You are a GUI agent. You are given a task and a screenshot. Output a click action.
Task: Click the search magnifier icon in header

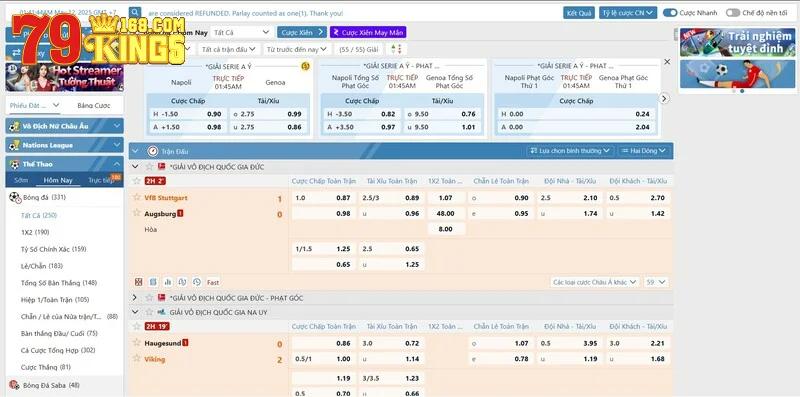135,13
